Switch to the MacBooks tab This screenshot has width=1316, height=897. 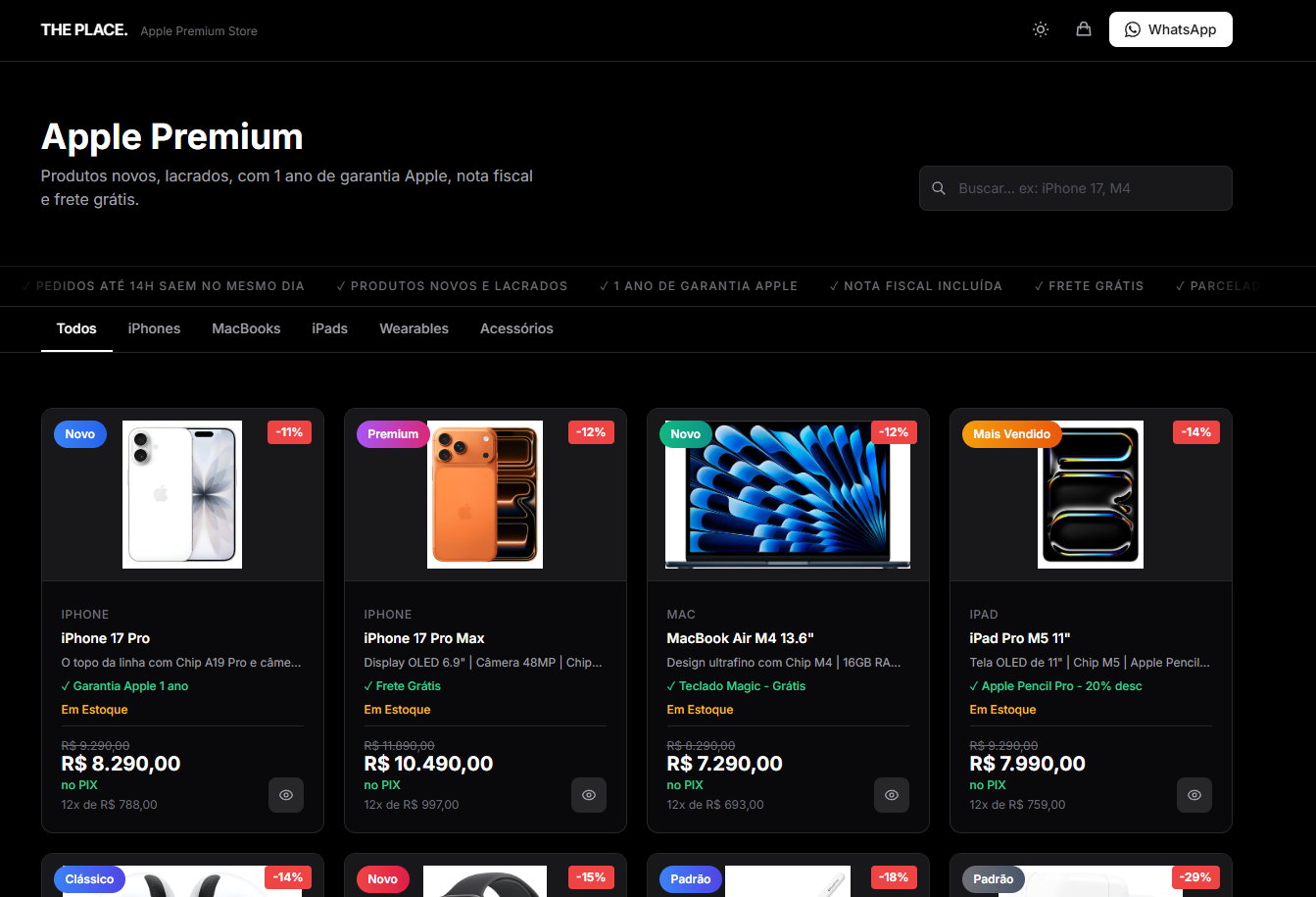246,328
